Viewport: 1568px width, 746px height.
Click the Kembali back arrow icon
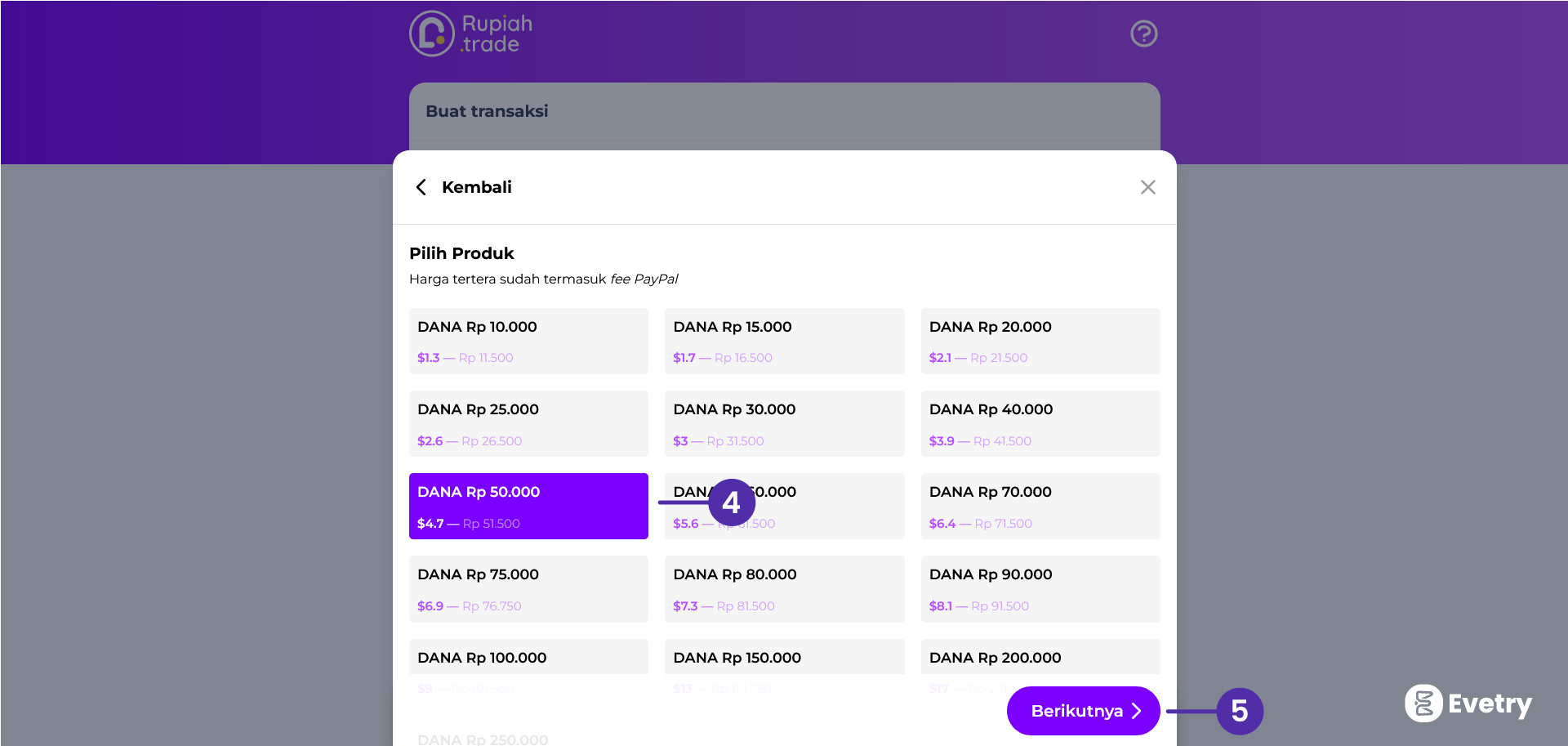421,187
